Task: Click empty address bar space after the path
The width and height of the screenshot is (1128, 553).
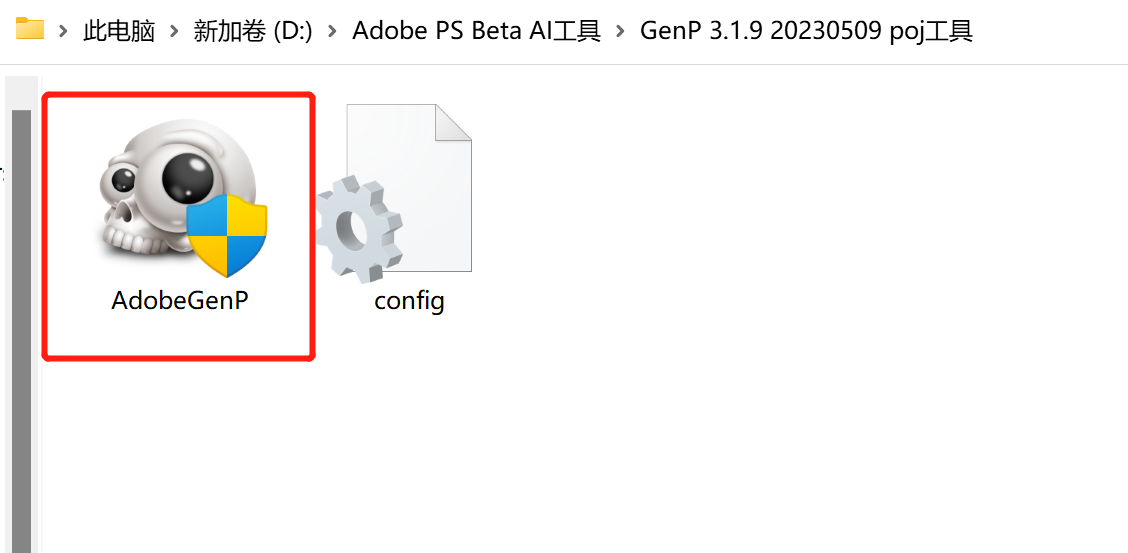Action: (1050, 31)
